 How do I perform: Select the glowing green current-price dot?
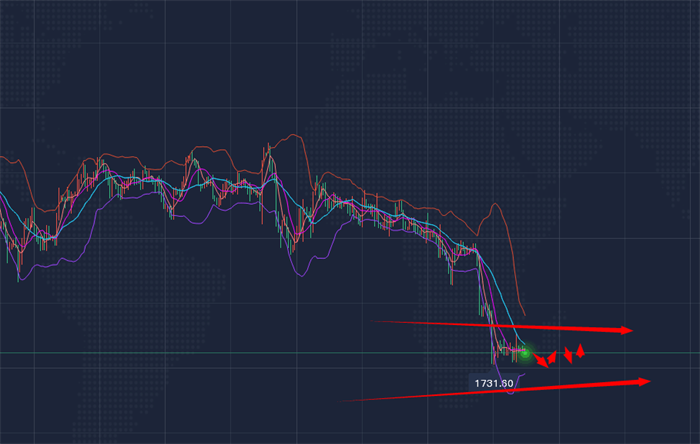525,353
